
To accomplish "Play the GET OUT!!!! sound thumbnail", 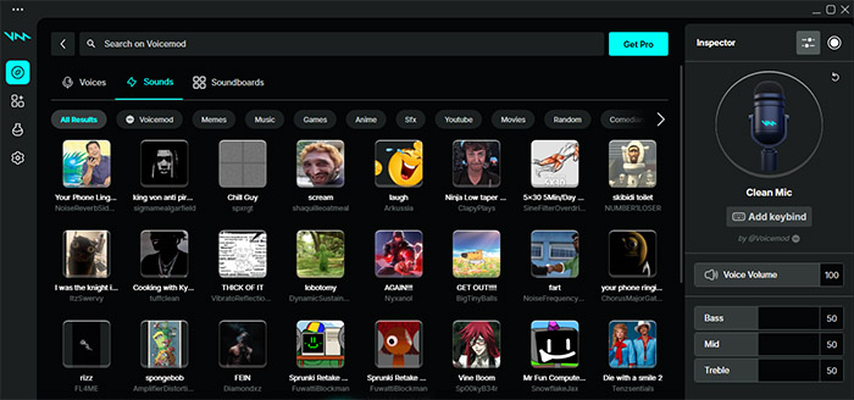I will 477,253.
